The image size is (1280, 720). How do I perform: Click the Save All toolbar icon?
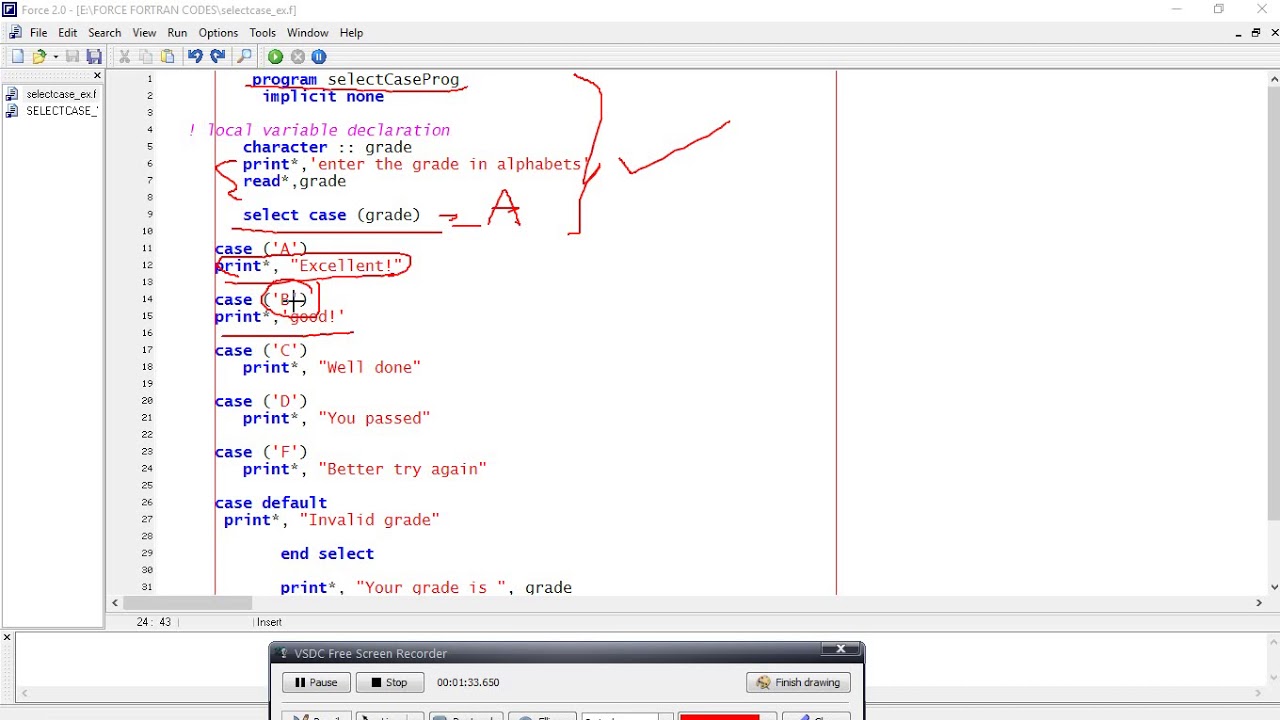tap(94, 57)
